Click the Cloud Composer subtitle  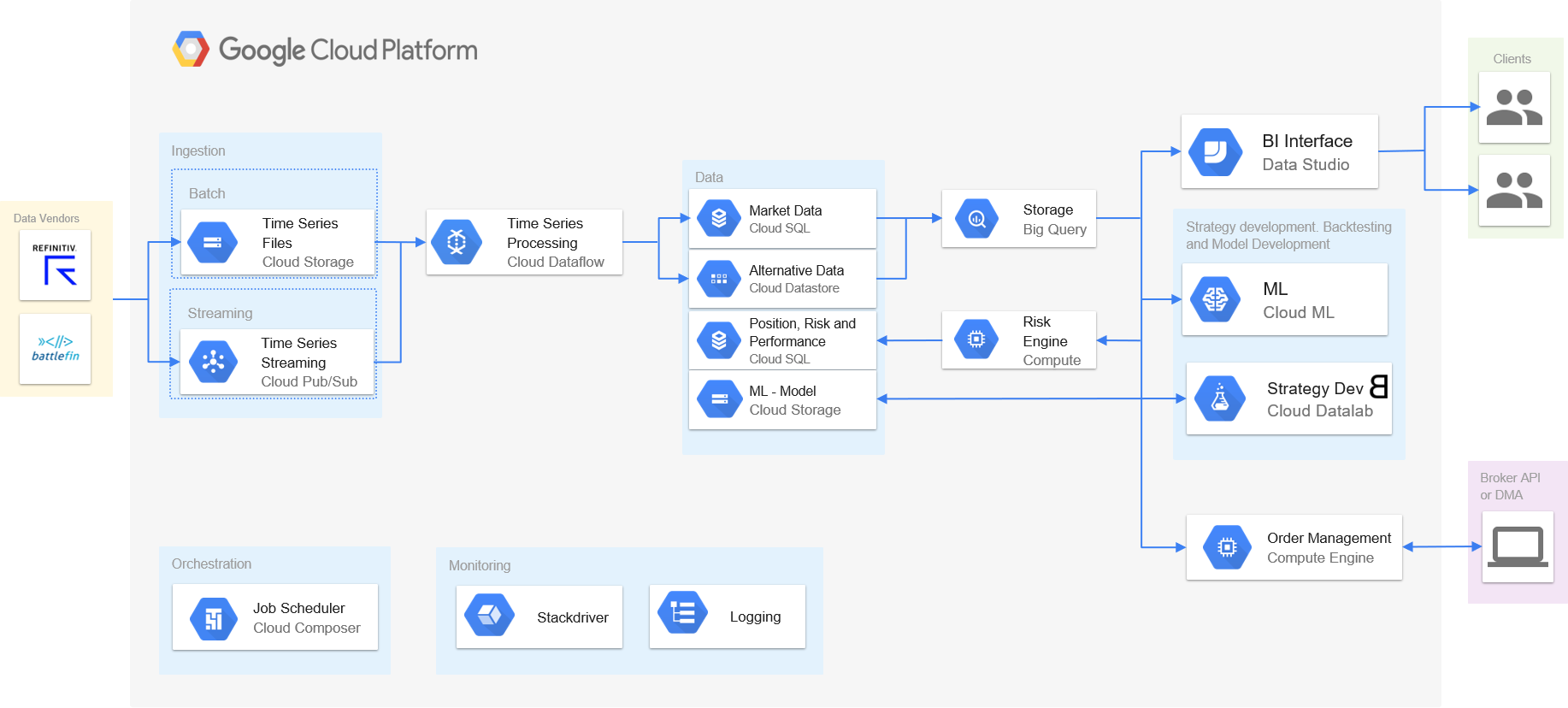coord(306,628)
